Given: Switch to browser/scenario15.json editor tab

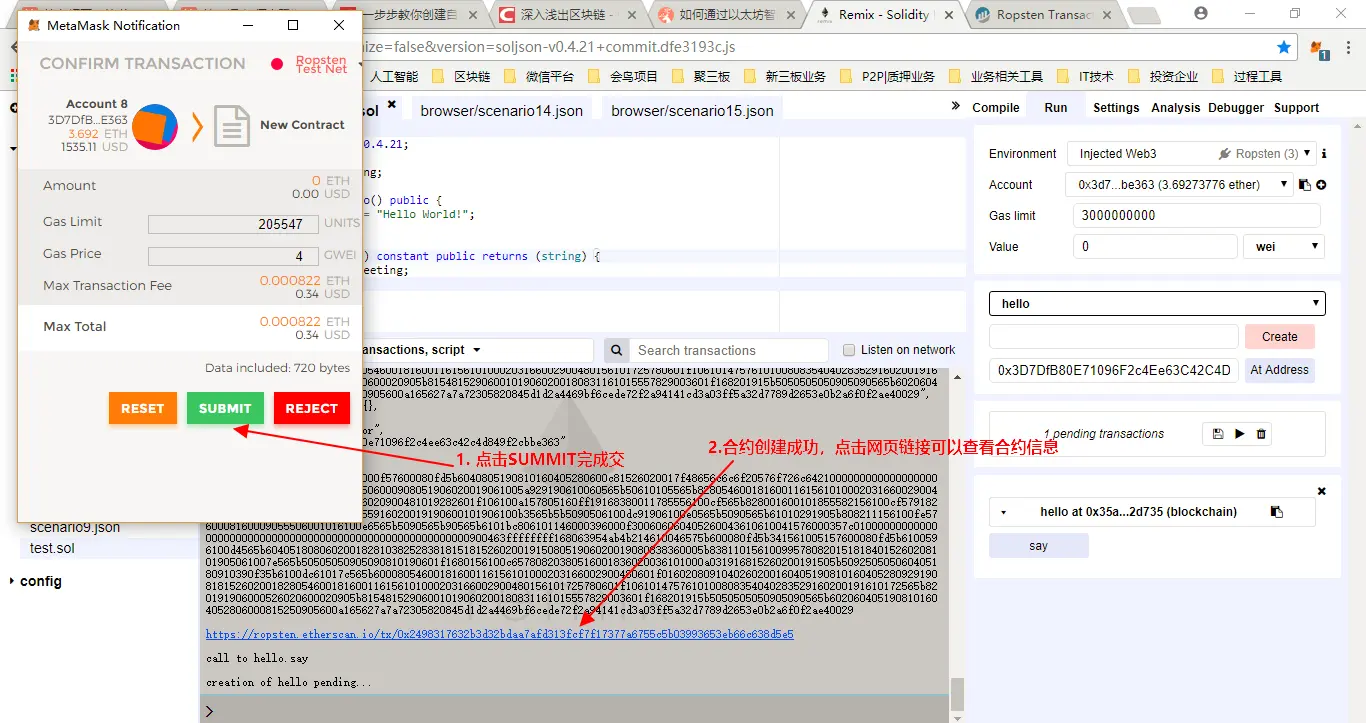Looking at the screenshot, I should [x=692, y=110].
